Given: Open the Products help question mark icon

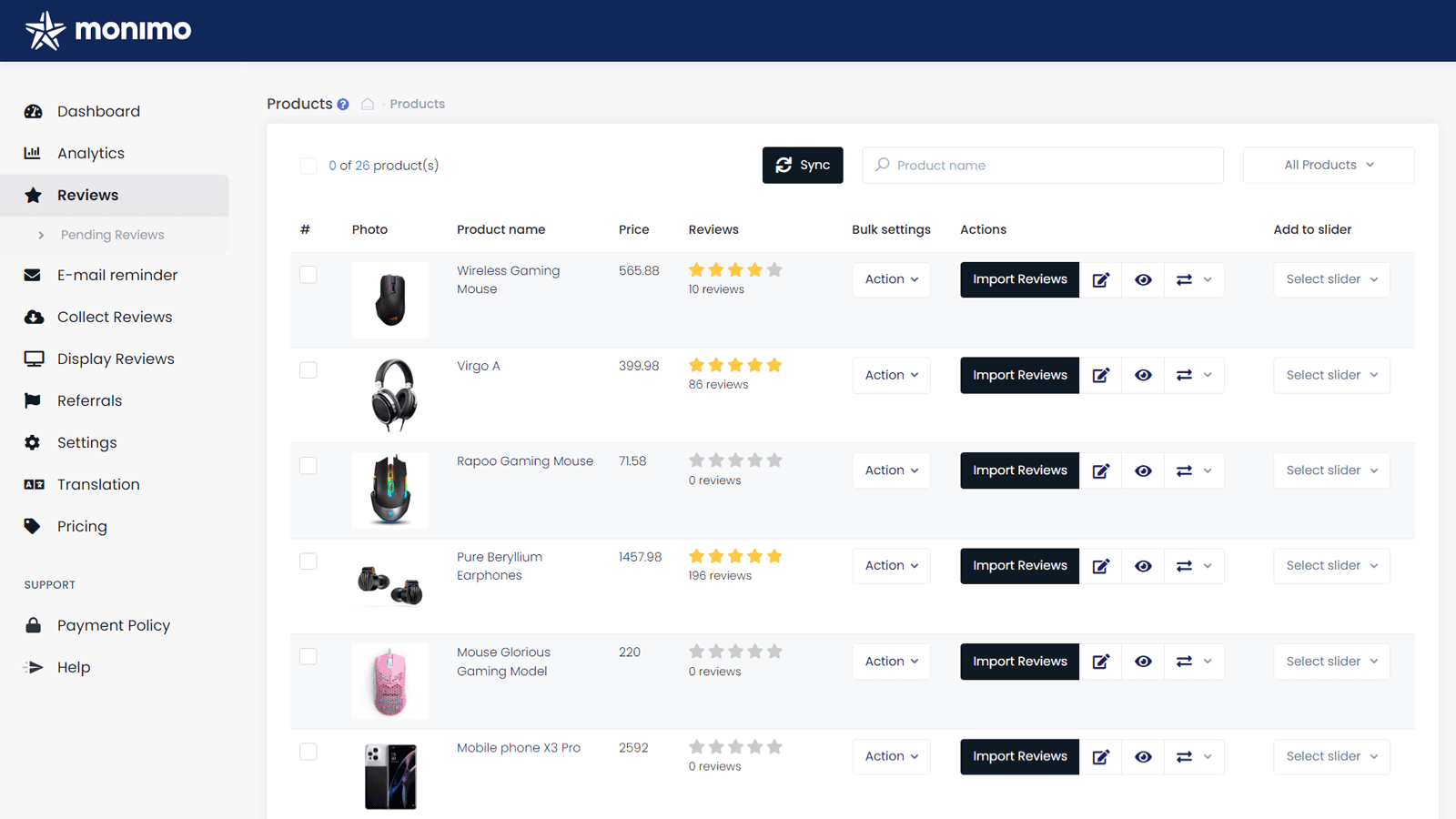Looking at the screenshot, I should (x=344, y=104).
